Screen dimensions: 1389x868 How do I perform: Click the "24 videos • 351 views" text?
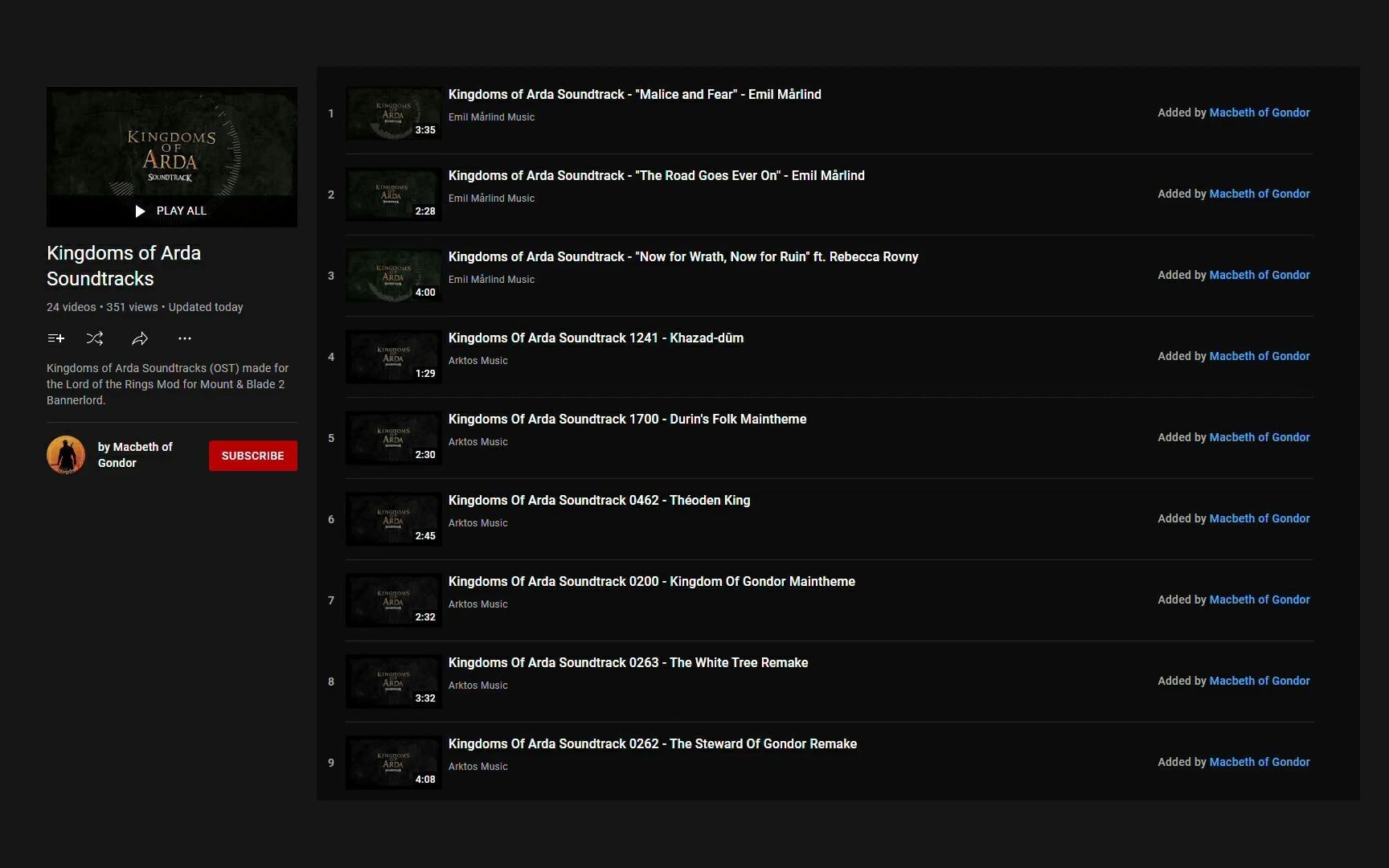click(102, 307)
